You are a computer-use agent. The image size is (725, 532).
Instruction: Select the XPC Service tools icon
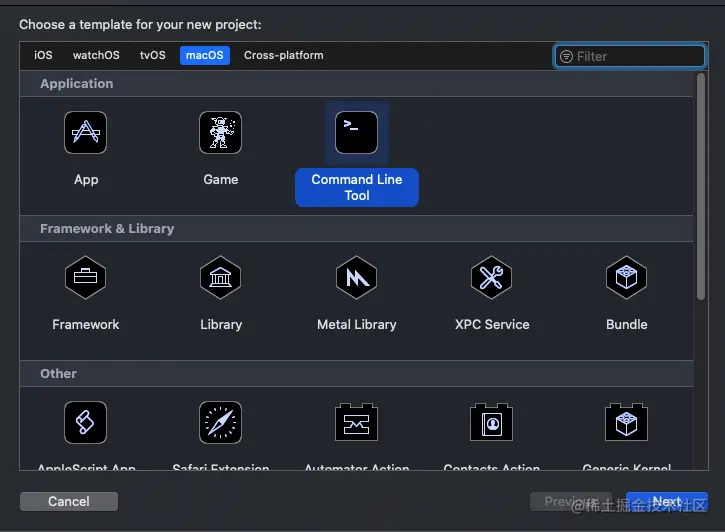pos(492,277)
